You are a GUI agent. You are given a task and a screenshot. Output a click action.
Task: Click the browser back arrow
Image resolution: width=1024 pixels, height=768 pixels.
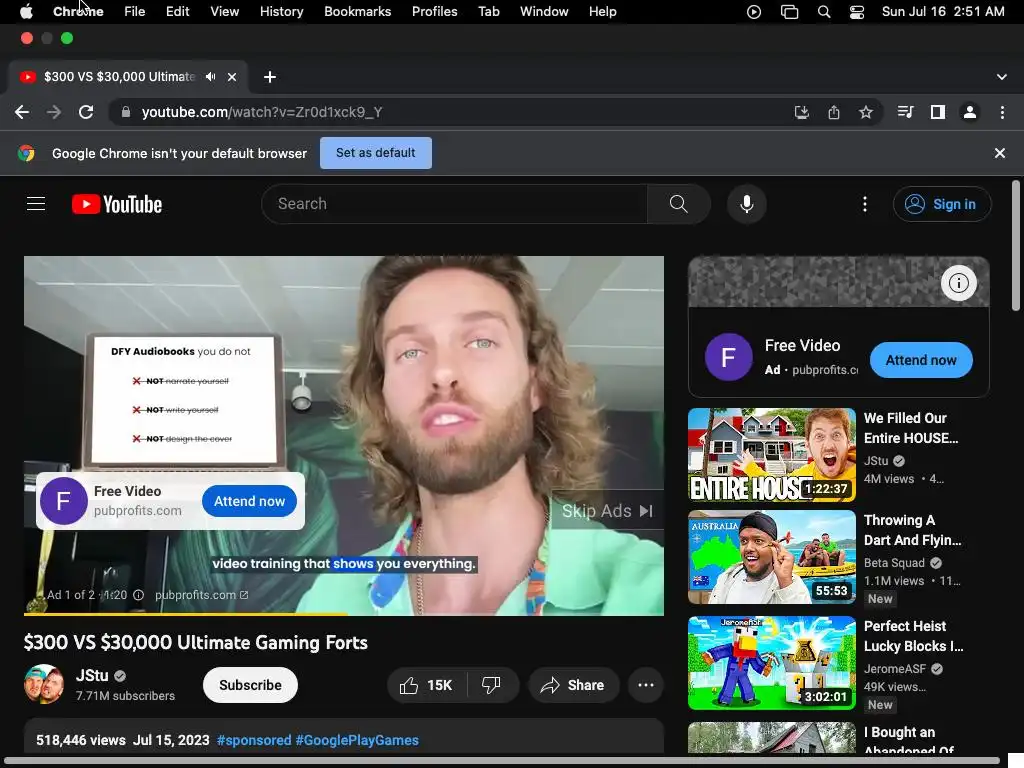pos(22,112)
